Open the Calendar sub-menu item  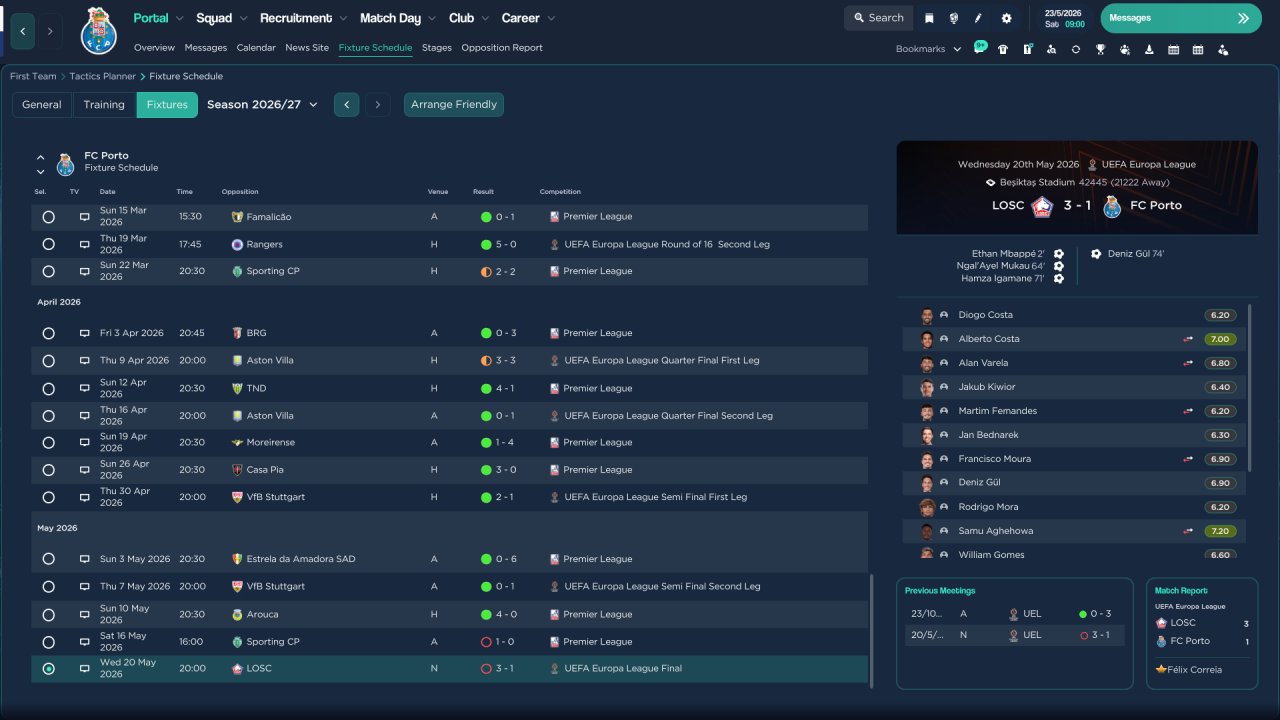(256, 48)
